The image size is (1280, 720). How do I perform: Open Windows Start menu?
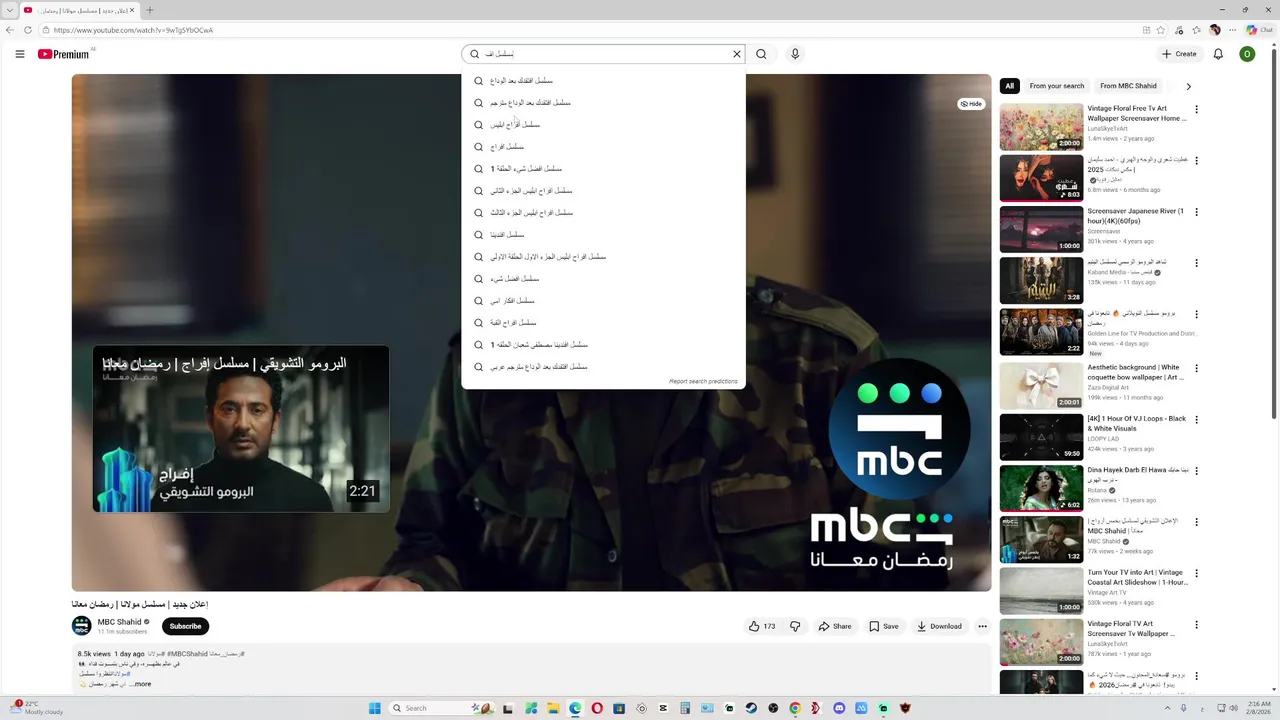pos(375,708)
